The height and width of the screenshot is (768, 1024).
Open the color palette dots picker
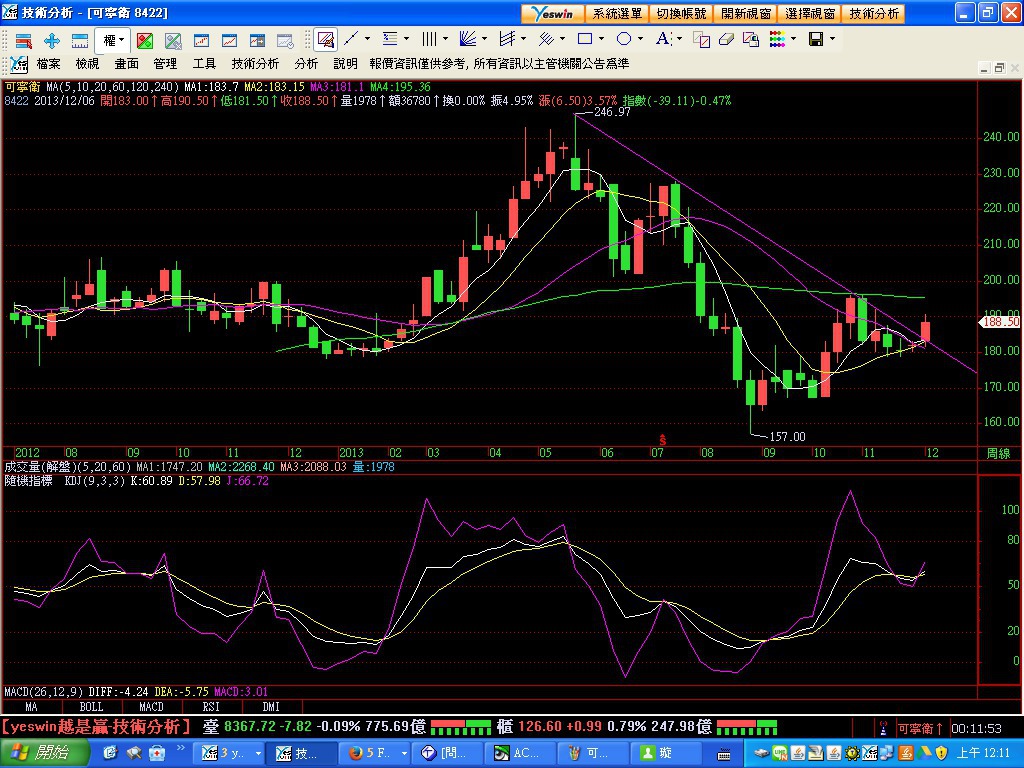point(777,39)
